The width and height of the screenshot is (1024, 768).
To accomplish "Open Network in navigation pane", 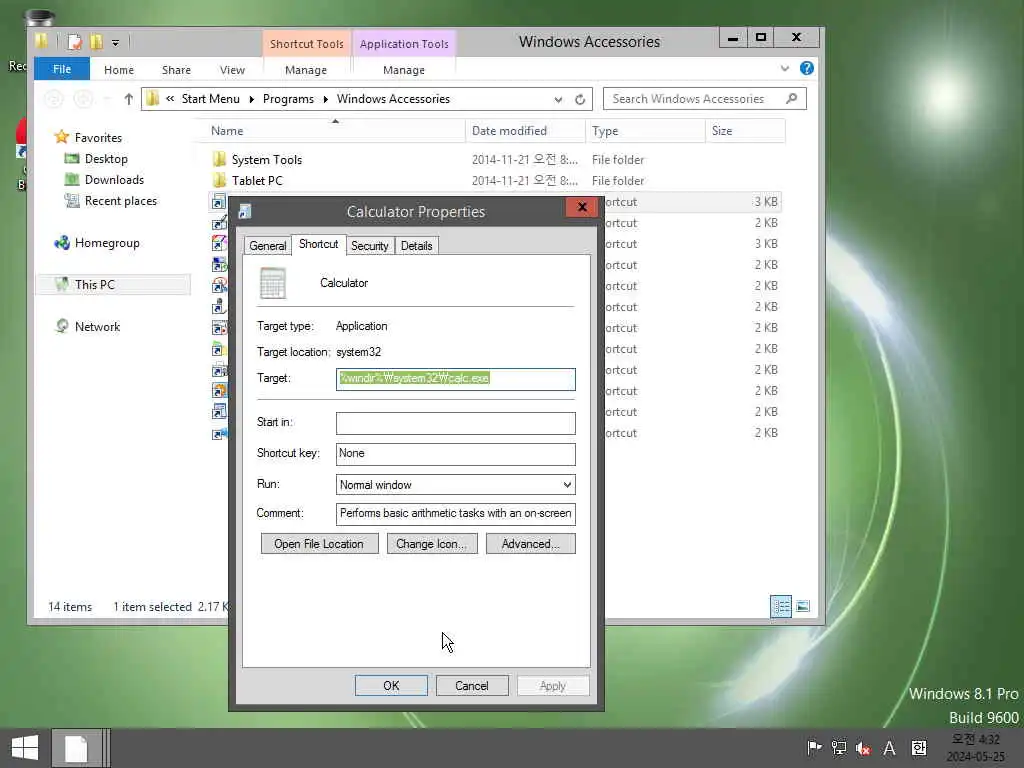I will (97, 327).
